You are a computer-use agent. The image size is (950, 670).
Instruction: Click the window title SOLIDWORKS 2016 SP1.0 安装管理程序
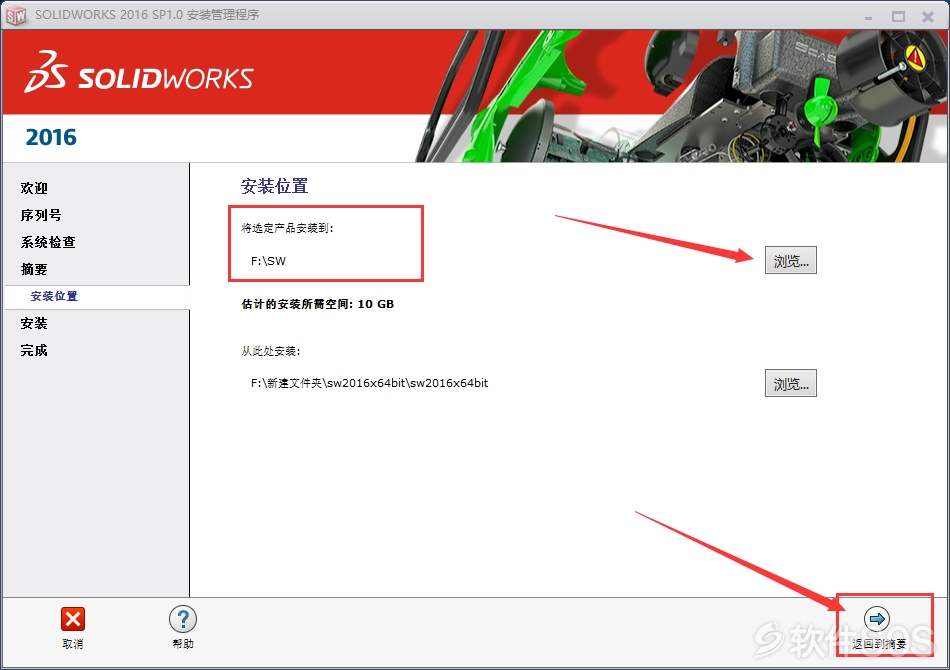(147, 15)
